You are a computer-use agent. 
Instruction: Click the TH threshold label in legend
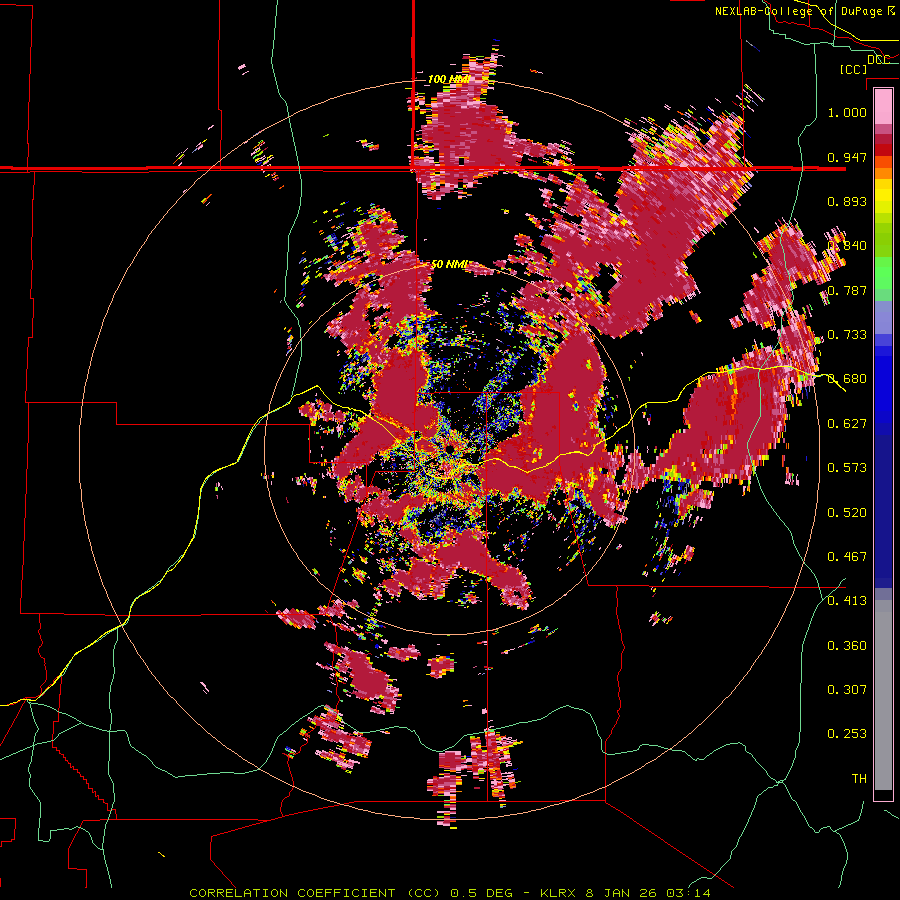(x=859, y=779)
